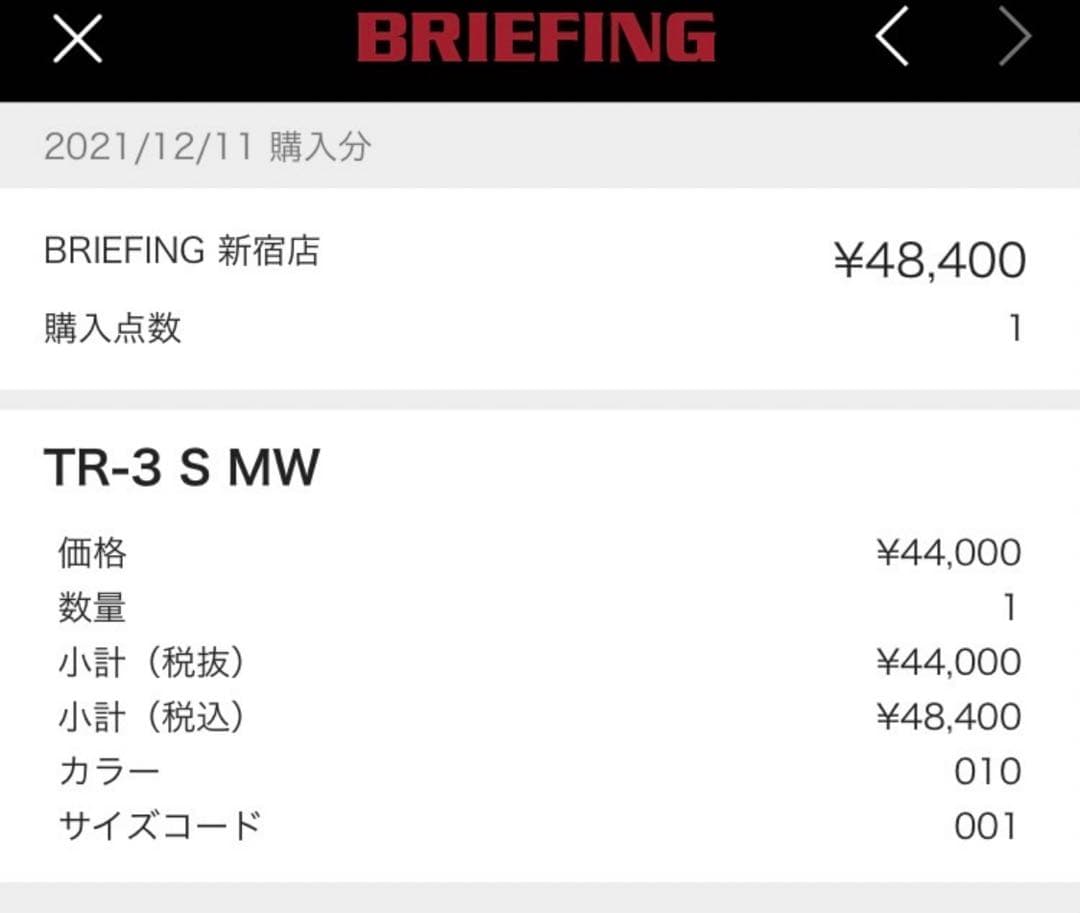Select the カラー label
This screenshot has width=1080, height=913.
[x=108, y=770]
